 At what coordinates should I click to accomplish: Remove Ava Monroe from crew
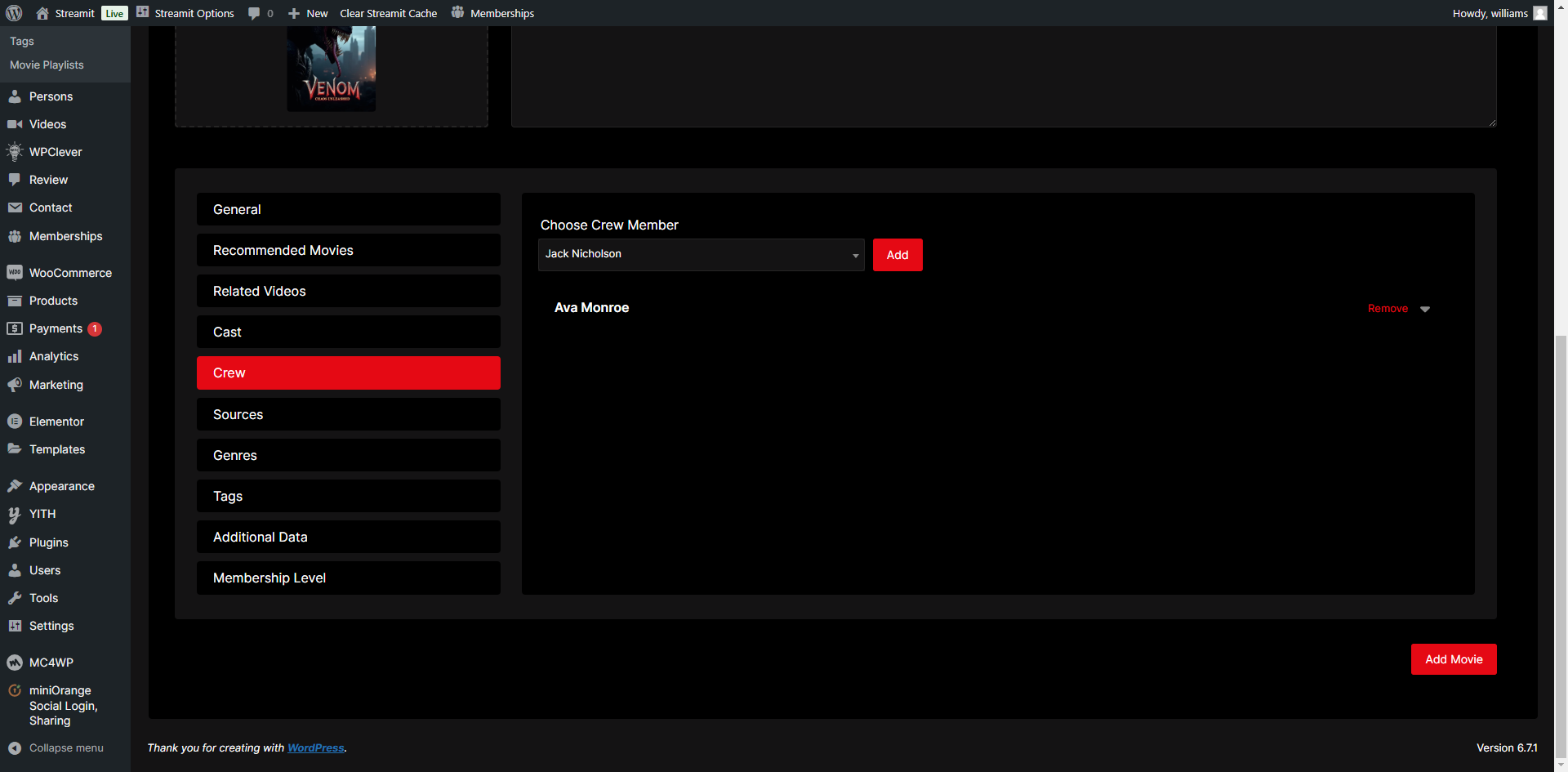click(x=1388, y=309)
